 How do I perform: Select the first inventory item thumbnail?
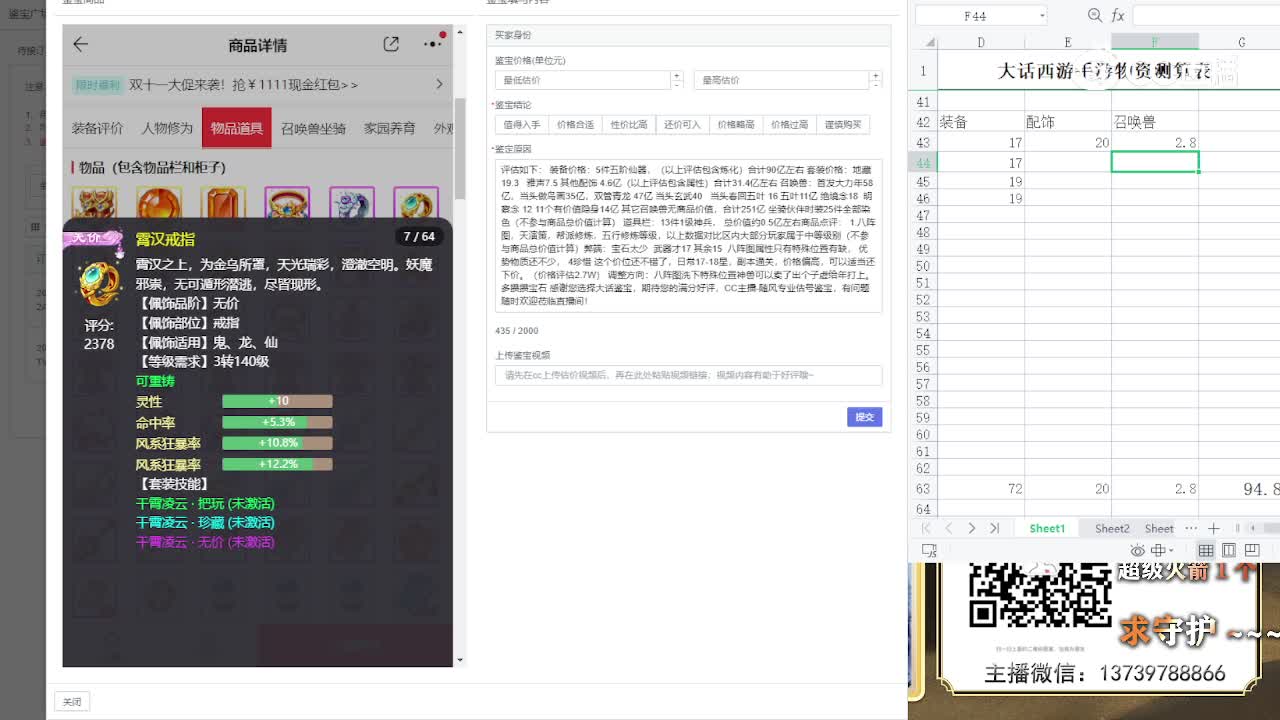pos(94,203)
